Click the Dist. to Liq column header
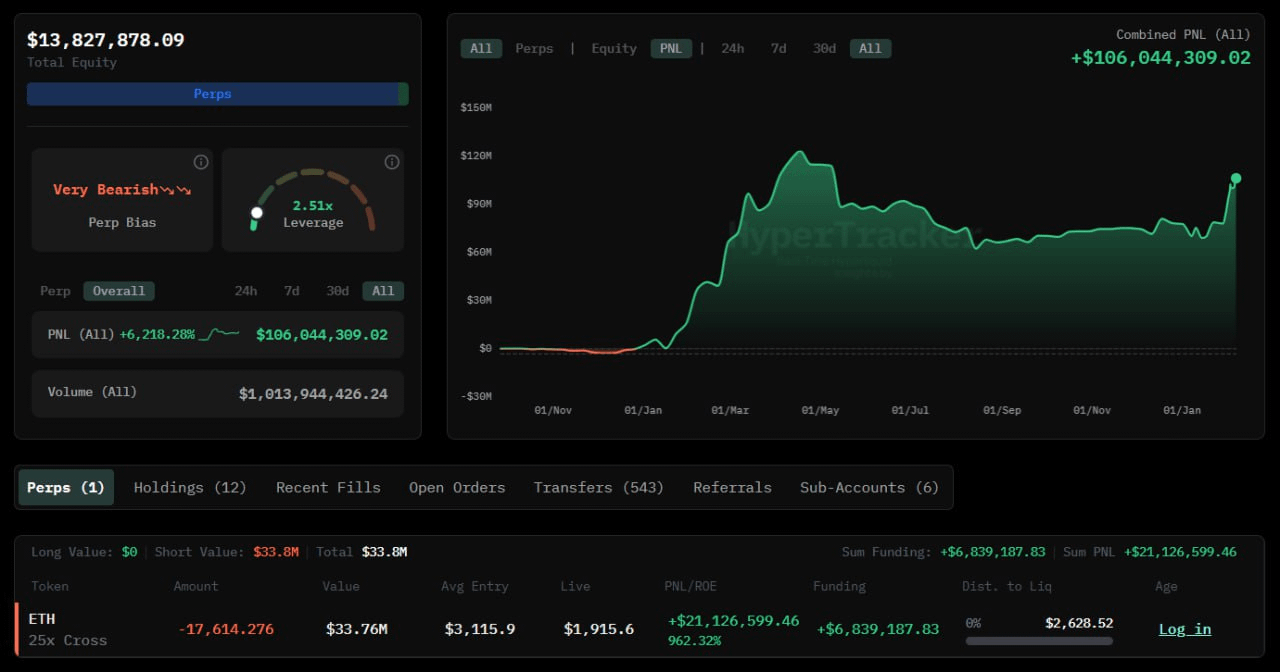The image size is (1280, 672). (x=1008, y=586)
